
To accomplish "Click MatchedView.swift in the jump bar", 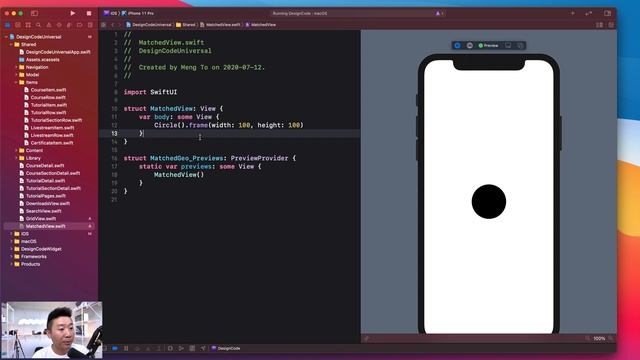I will coord(220,25).
